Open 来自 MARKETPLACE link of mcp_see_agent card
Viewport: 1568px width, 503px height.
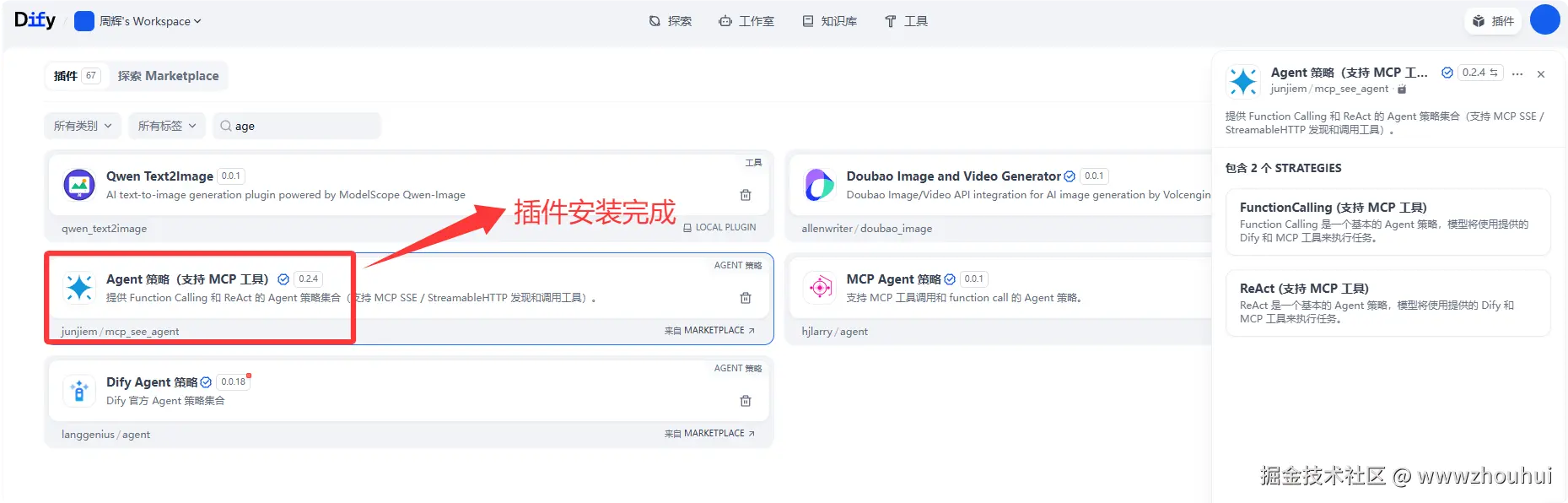click(x=709, y=331)
